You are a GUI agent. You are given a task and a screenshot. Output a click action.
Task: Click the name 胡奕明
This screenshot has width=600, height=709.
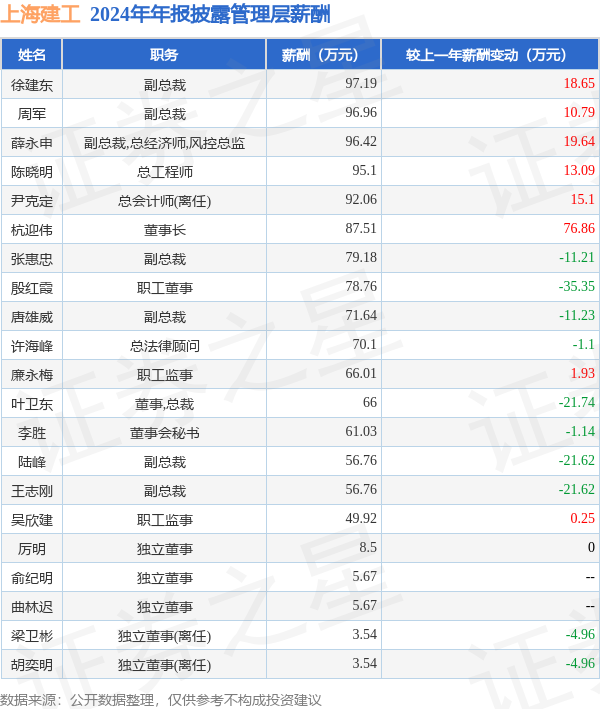32,665
